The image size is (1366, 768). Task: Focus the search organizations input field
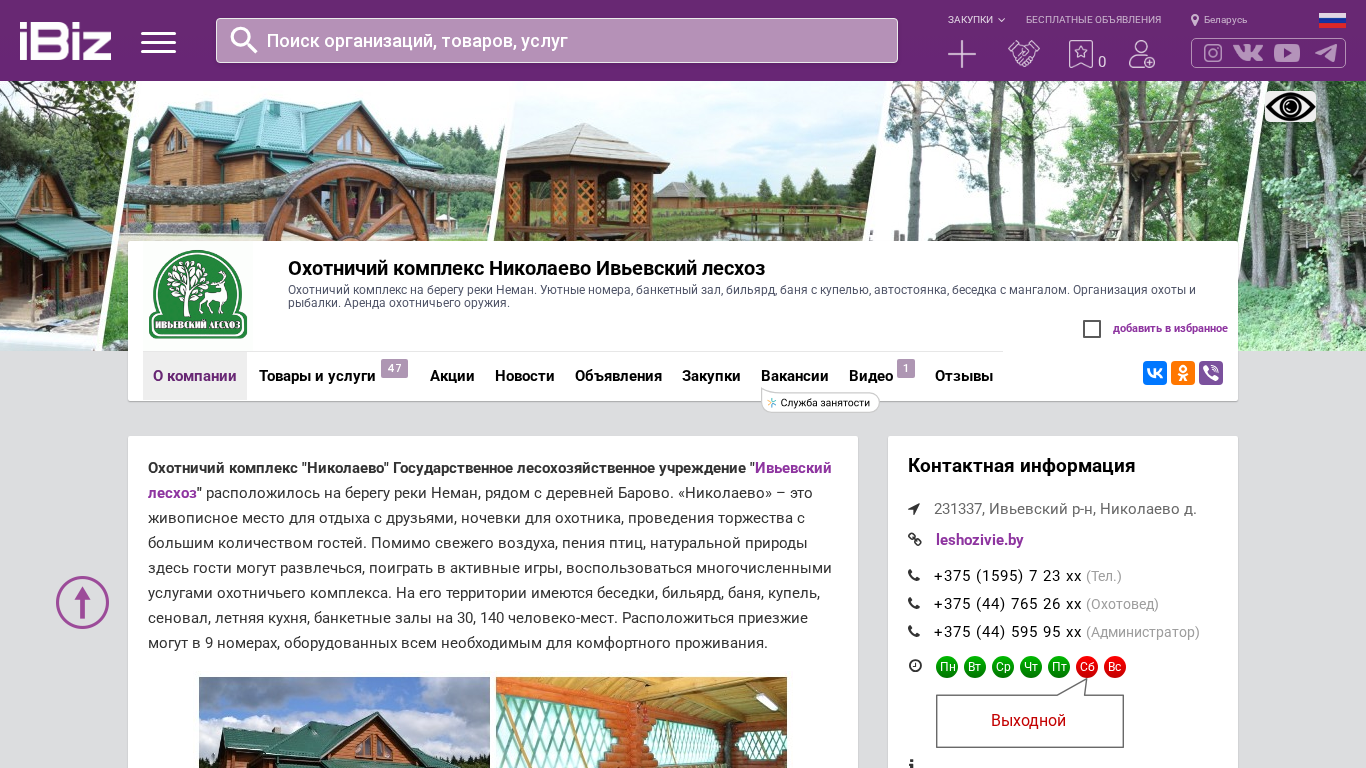tap(557, 41)
